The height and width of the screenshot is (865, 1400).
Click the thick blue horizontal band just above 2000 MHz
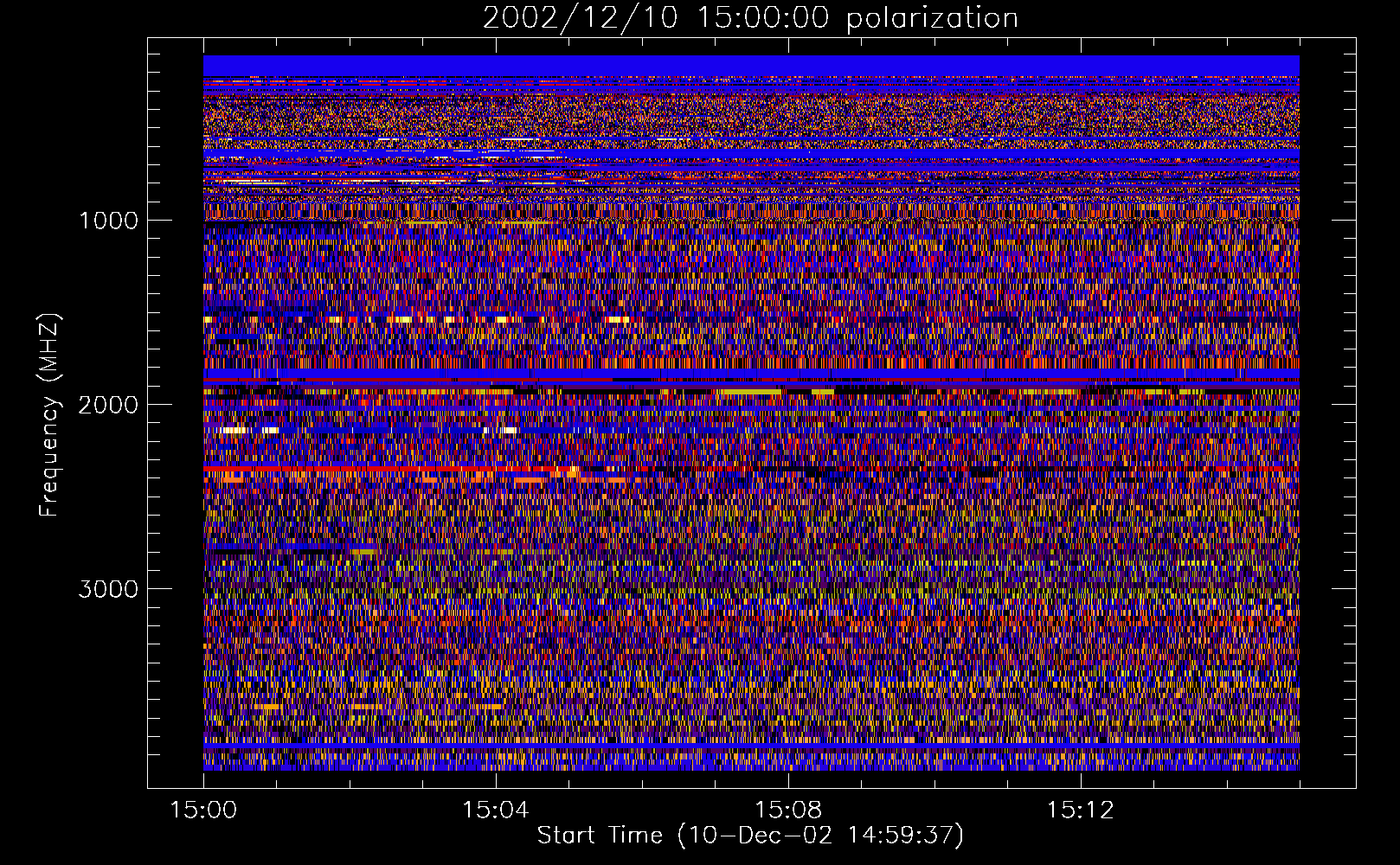(x=751, y=374)
